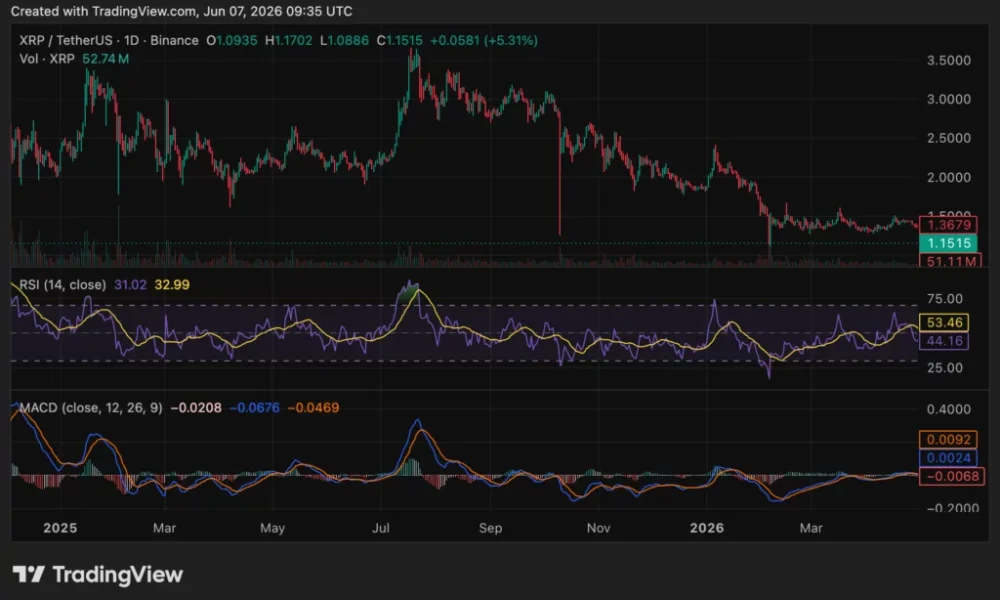The height and width of the screenshot is (600, 1000).
Task: Click the orange 0.0092 MACD tag
Action: click(x=948, y=439)
